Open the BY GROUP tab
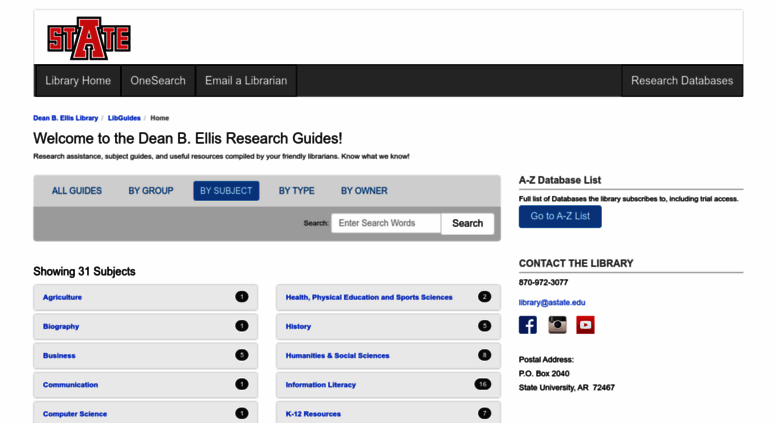This screenshot has height=423, width=777. tap(151, 191)
